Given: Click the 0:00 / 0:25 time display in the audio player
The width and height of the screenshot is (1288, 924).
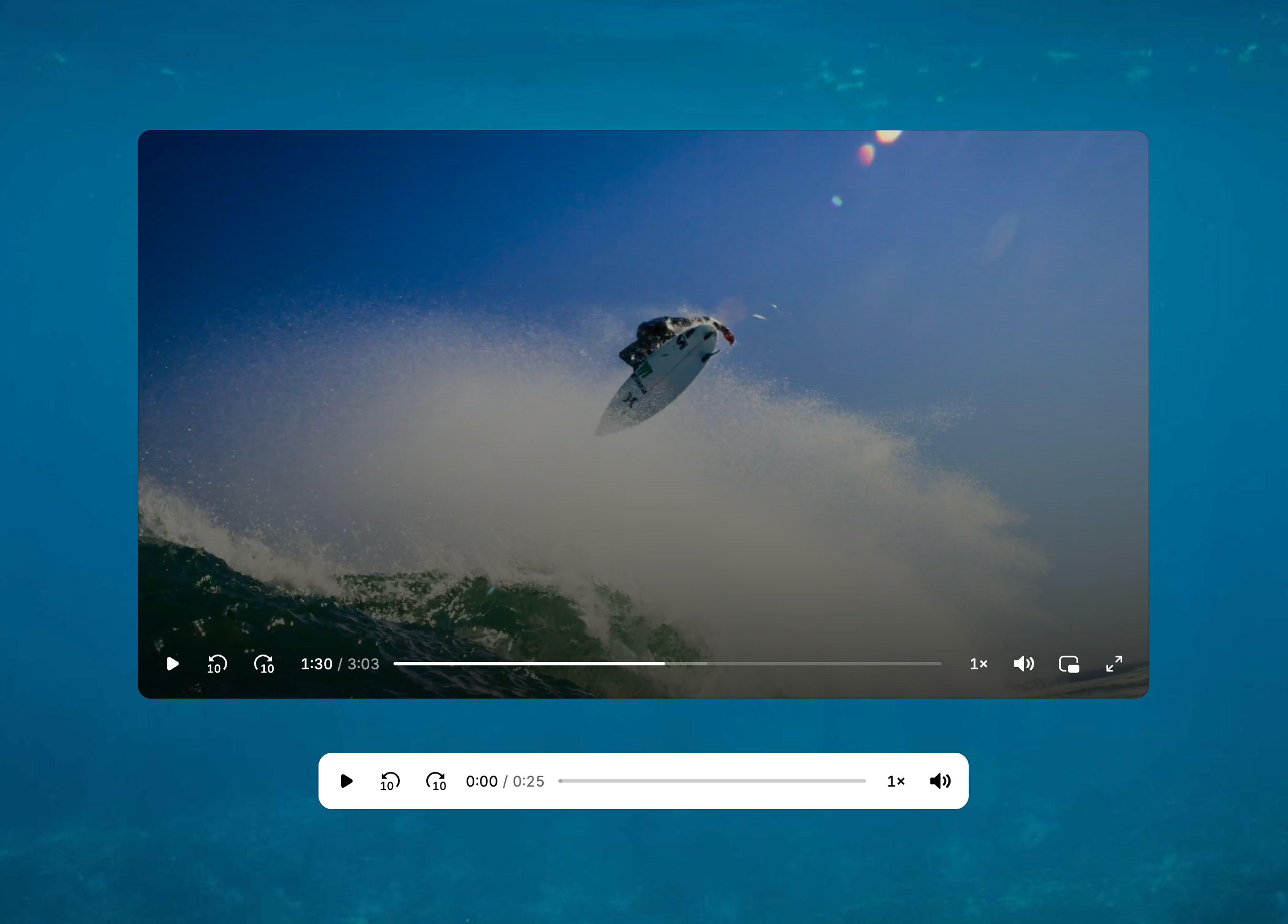Looking at the screenshot, I should click(x=505, y=781).
